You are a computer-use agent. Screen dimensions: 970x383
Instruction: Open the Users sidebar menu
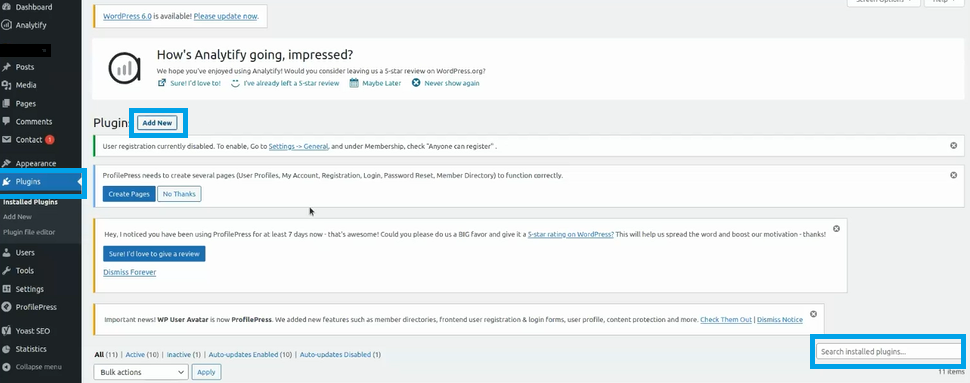[25, 252]
